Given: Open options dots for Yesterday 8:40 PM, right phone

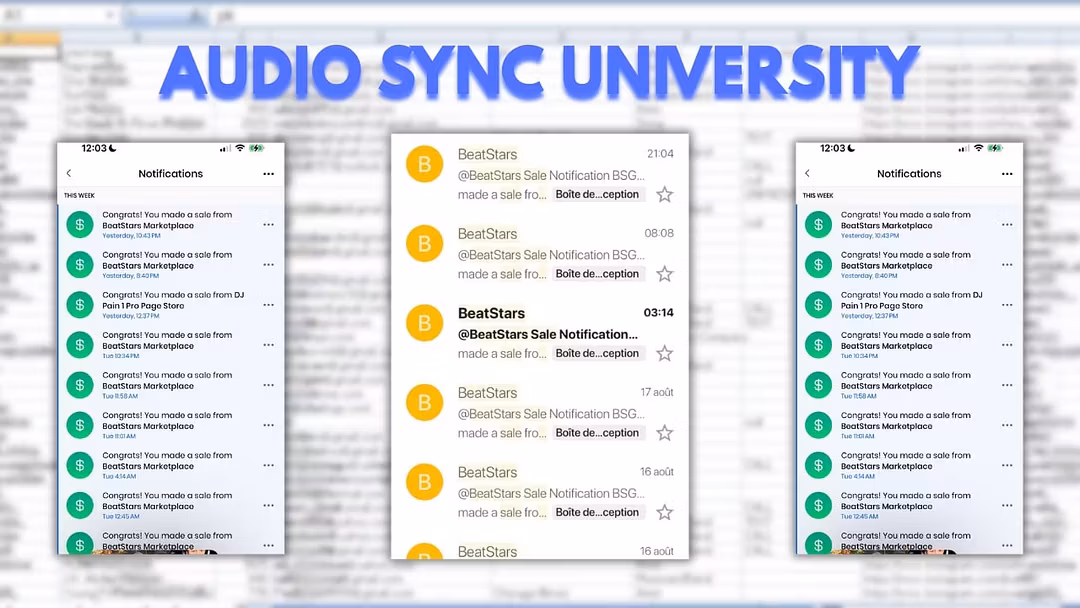Looking at the screenshot, I should point(1007,264).
